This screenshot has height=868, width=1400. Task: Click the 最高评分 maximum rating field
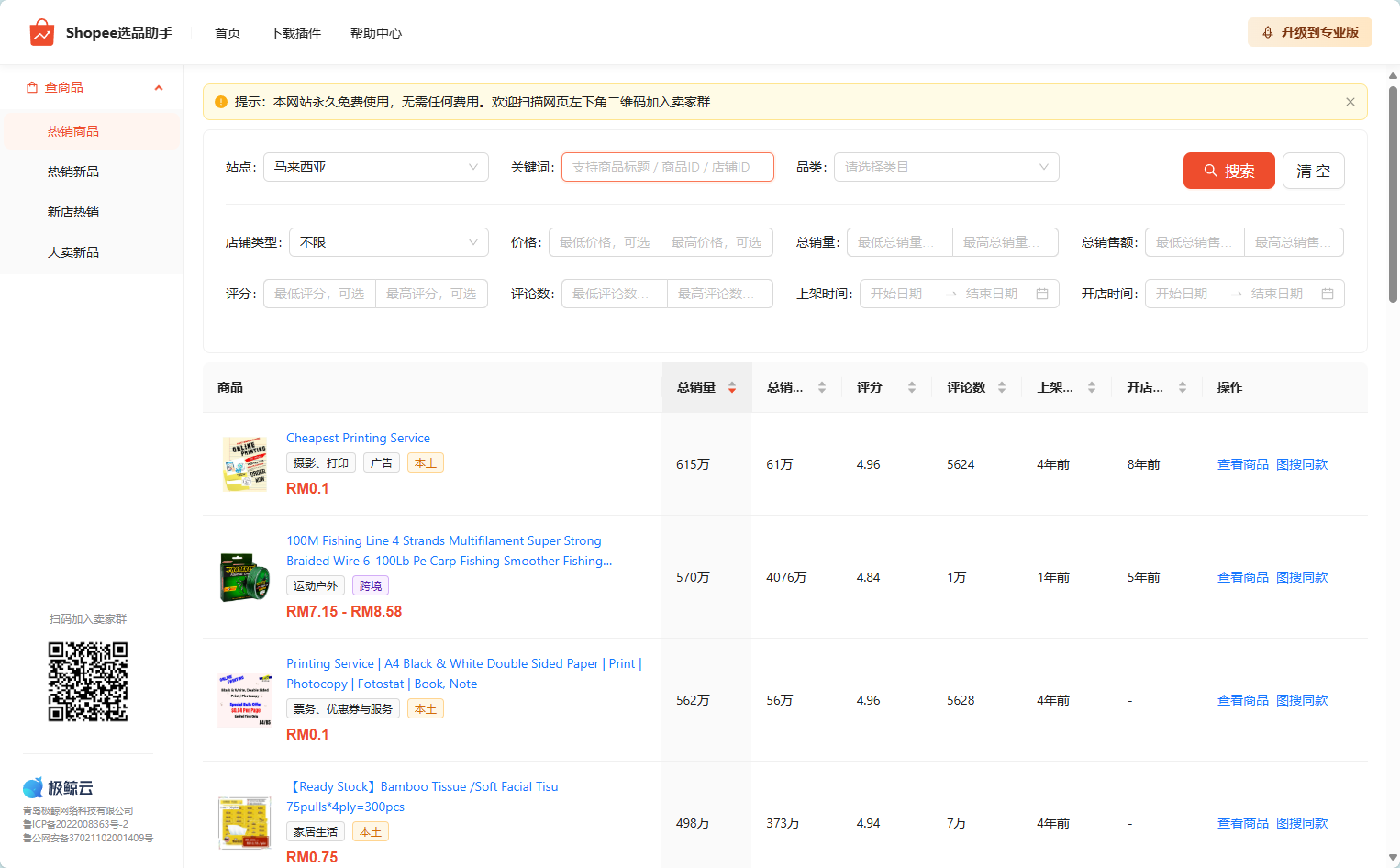click(431, 294)
